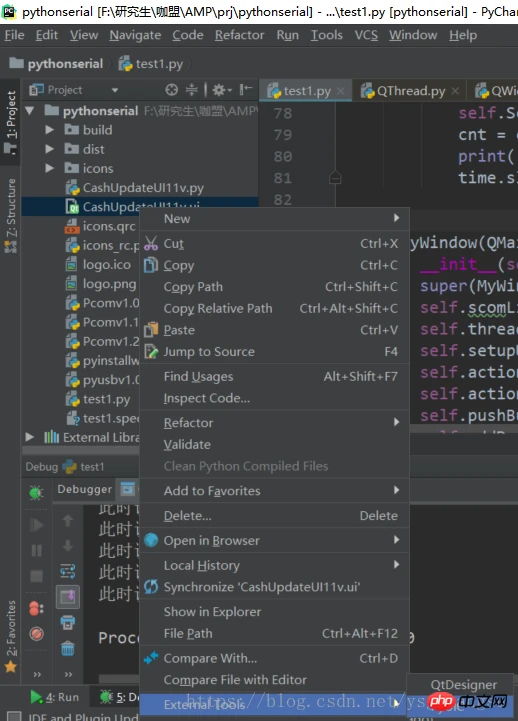Click the print console icon
This screenshot has width=518, height=721.
(x=68, y=623)
